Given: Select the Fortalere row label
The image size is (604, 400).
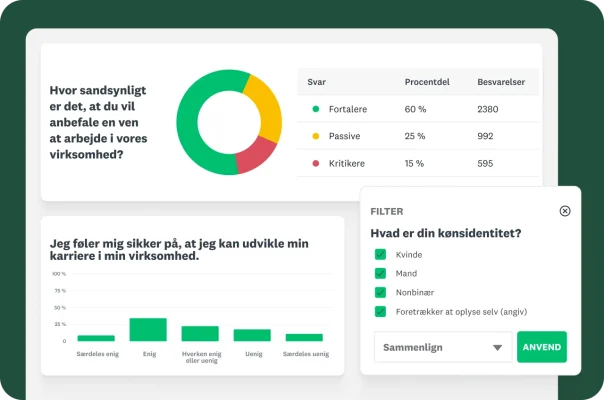Looking at the screenshot, I should click(x=348, y=109).
